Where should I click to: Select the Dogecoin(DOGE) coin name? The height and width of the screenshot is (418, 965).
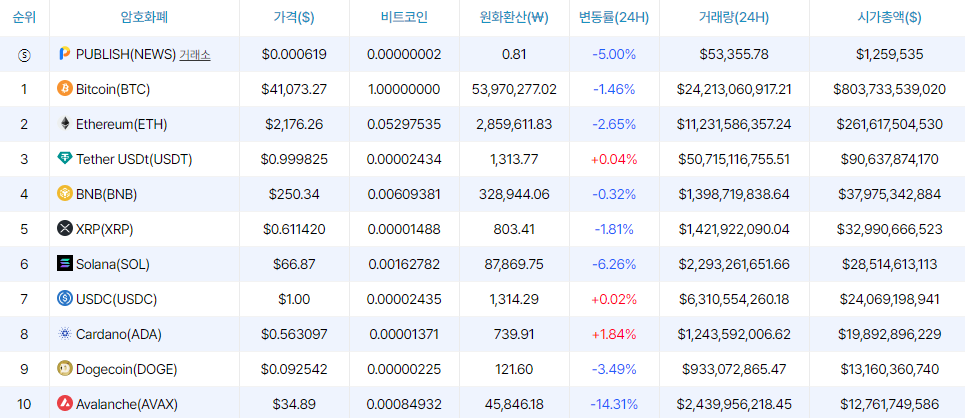[x=127, y=369]
